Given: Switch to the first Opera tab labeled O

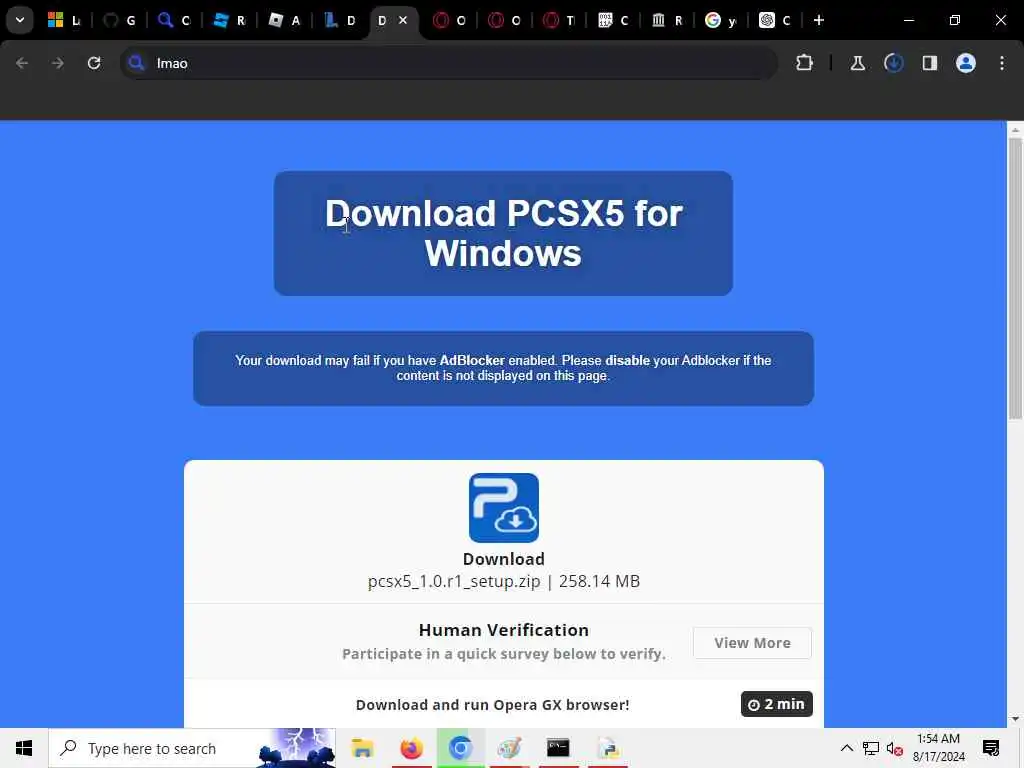Looking at the screenshot, I should coord(449,20).
